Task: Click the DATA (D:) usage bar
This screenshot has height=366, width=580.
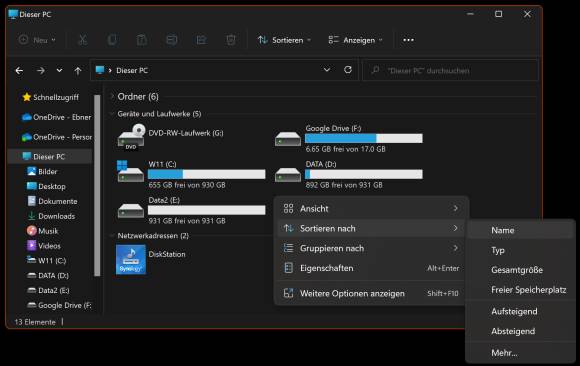Action: pyautogui.click(x=364, y=174)
